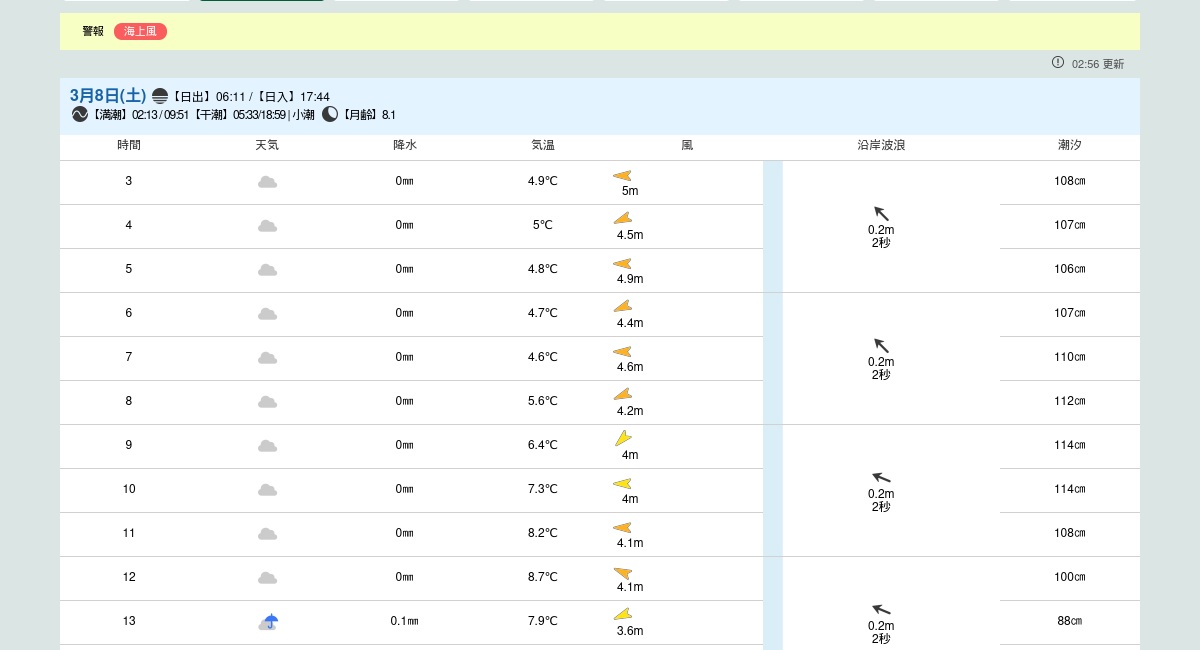The width and height of the screenshot is (1200, 650).
Task: Click the info icon beside 02:56 更新
Action: (1058, 62)
